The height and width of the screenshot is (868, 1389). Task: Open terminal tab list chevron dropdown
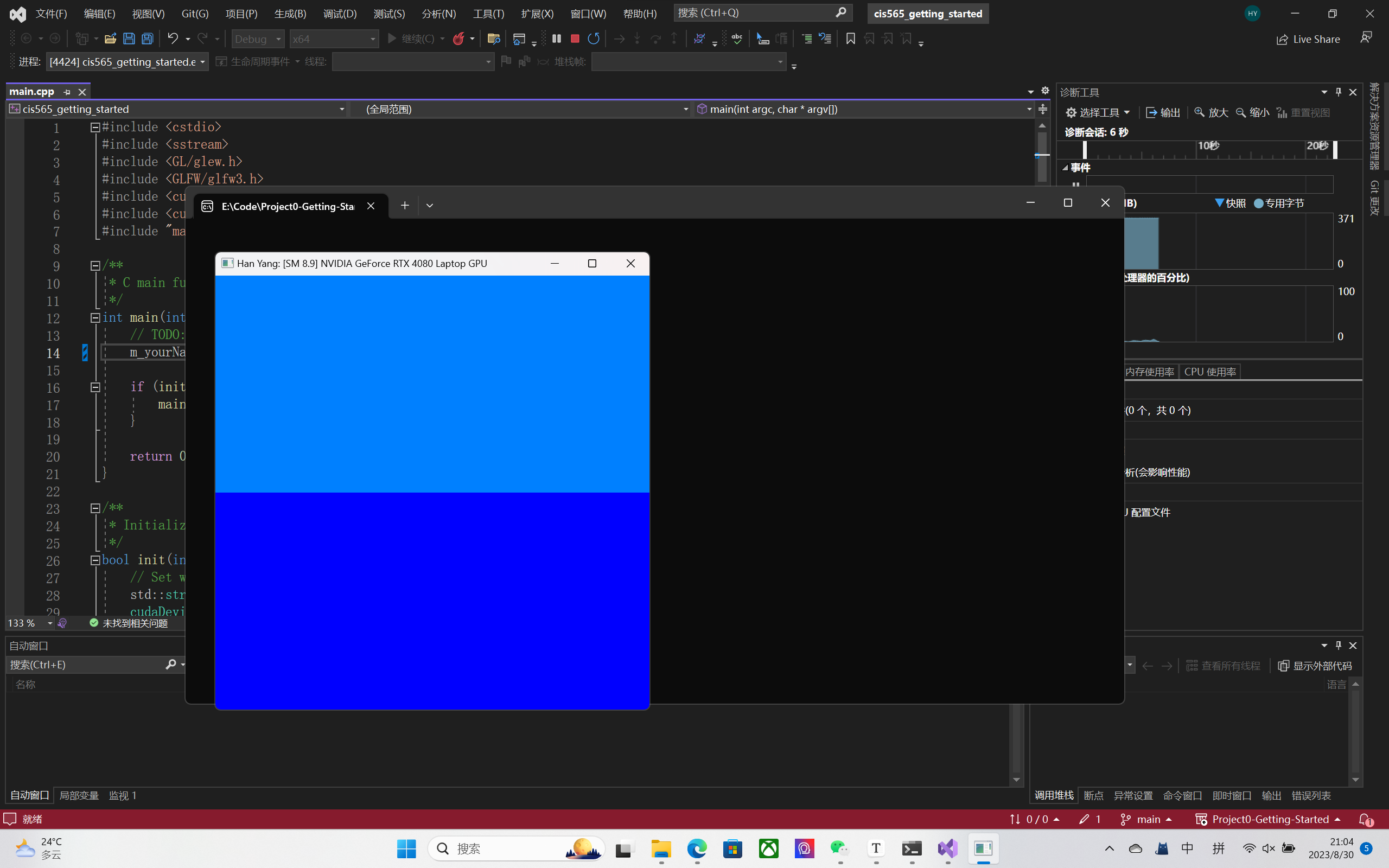pyautogui.click(x=429, y=206)
